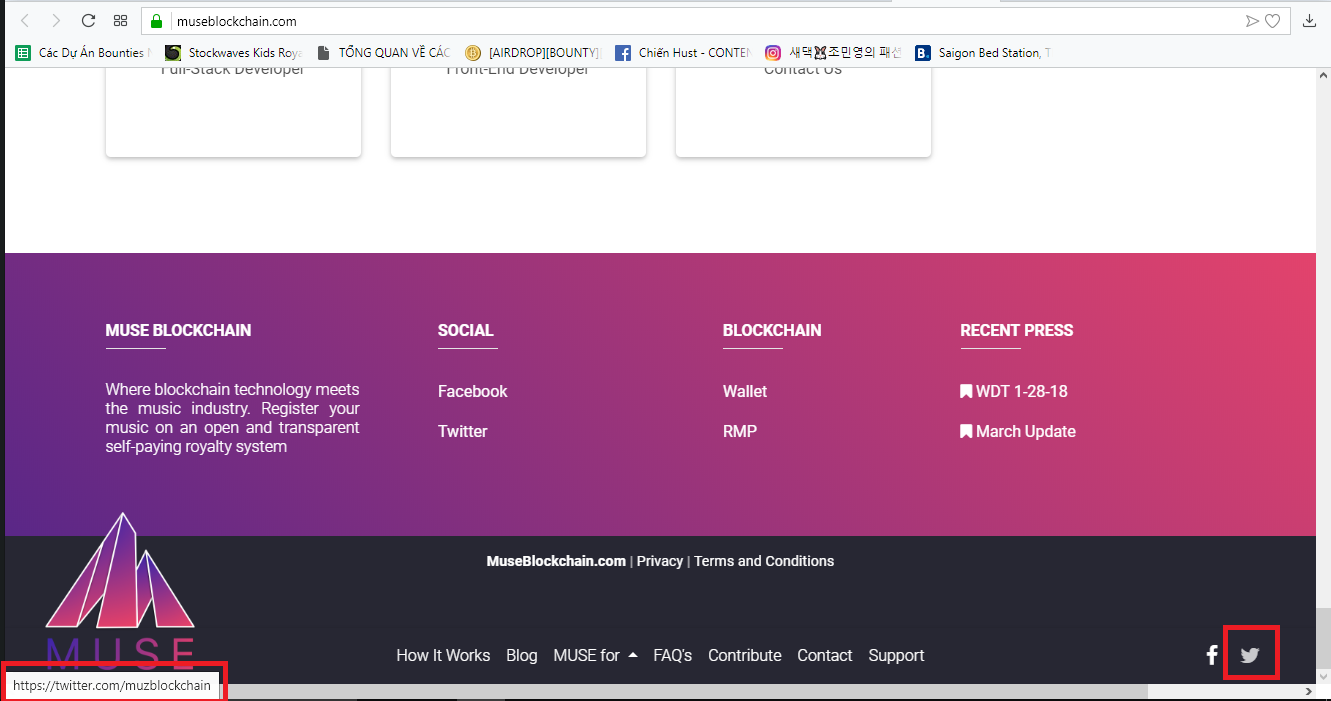Open the [AIRDROP][BOUNTY] bookmark
This screenshot has height=701, width=1331.
point(533,53)
